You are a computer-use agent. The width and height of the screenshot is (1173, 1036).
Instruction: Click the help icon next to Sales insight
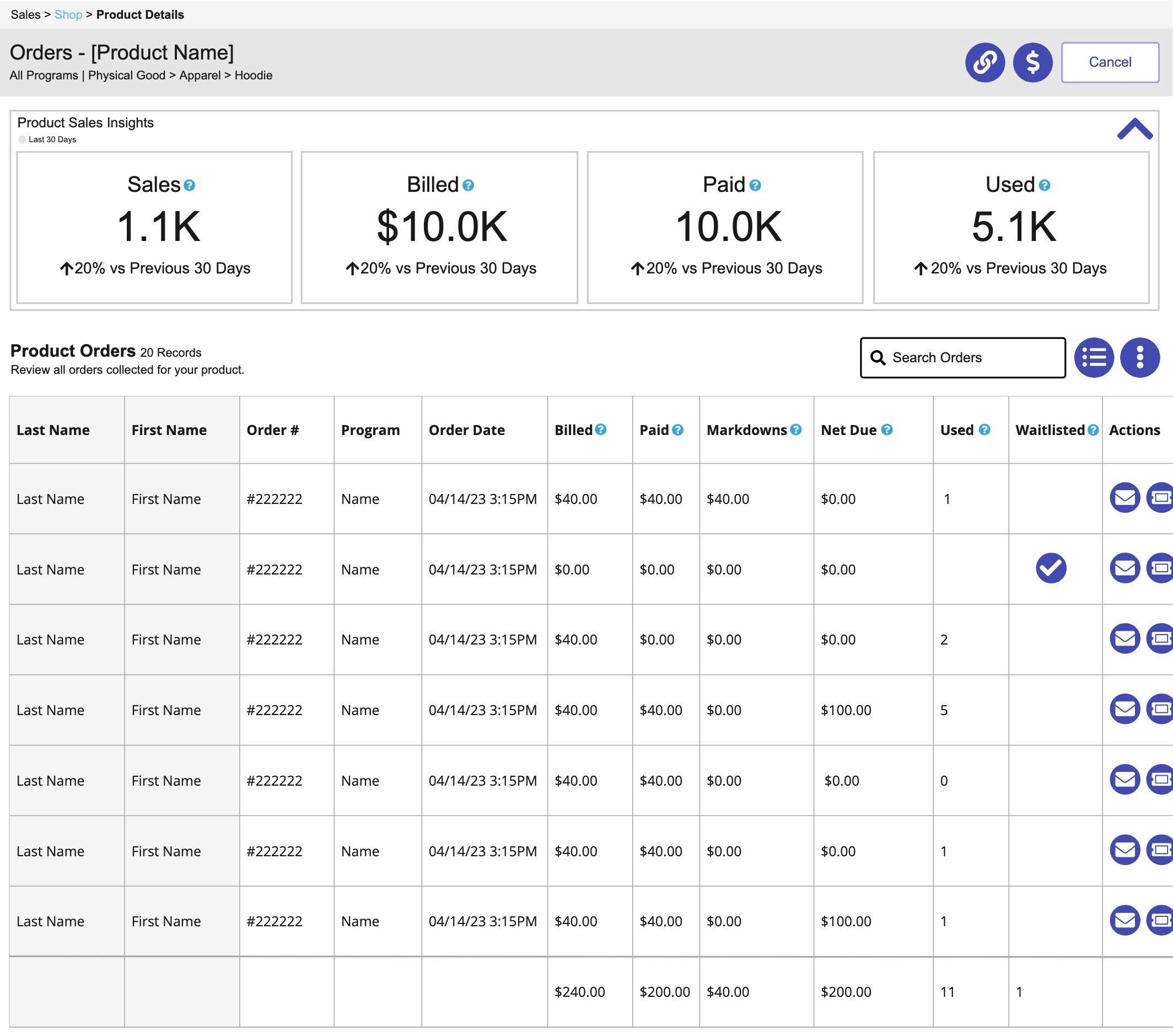(x=190, y=185)
